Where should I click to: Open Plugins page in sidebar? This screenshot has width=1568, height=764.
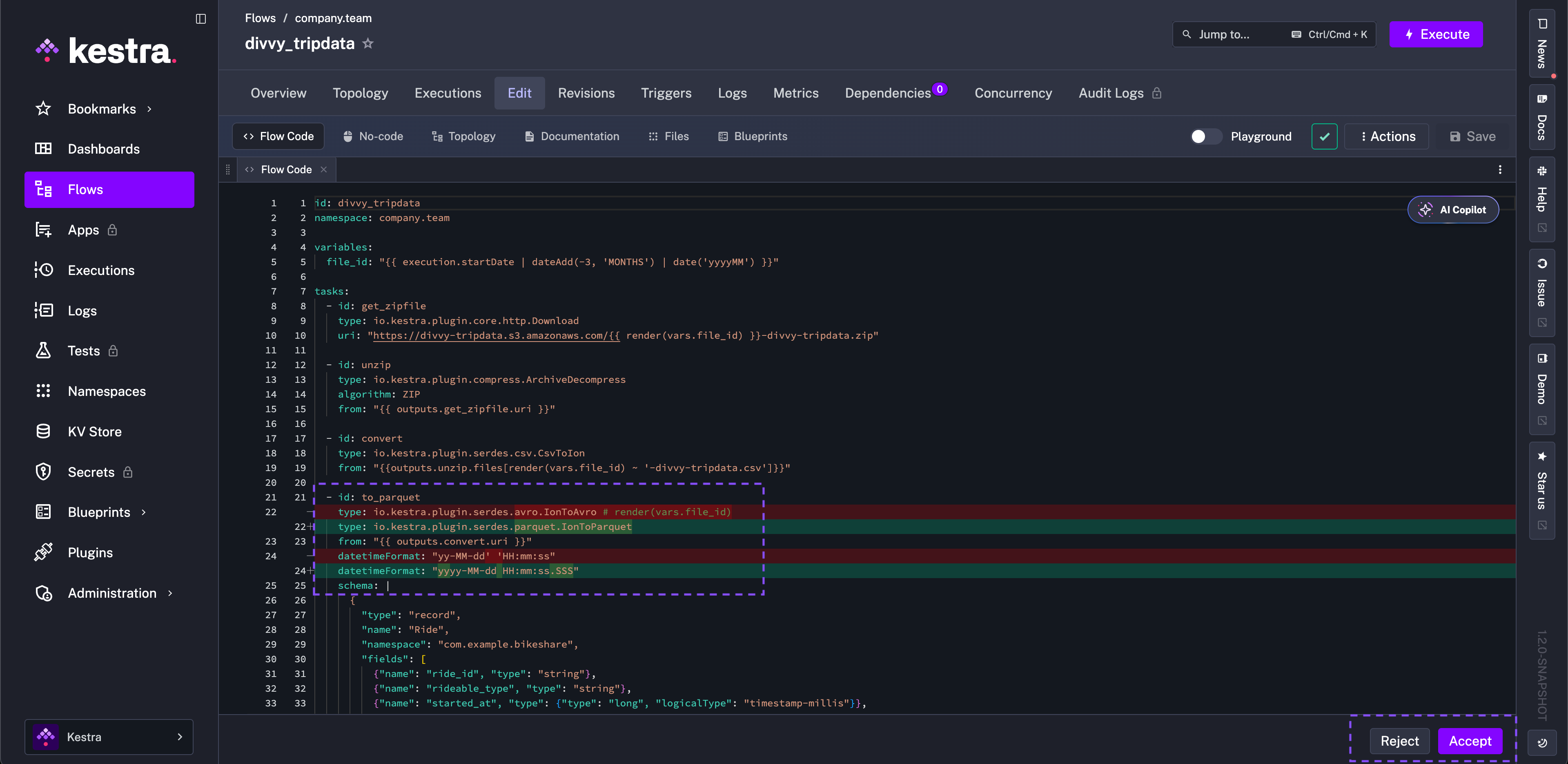click(90, 553)
